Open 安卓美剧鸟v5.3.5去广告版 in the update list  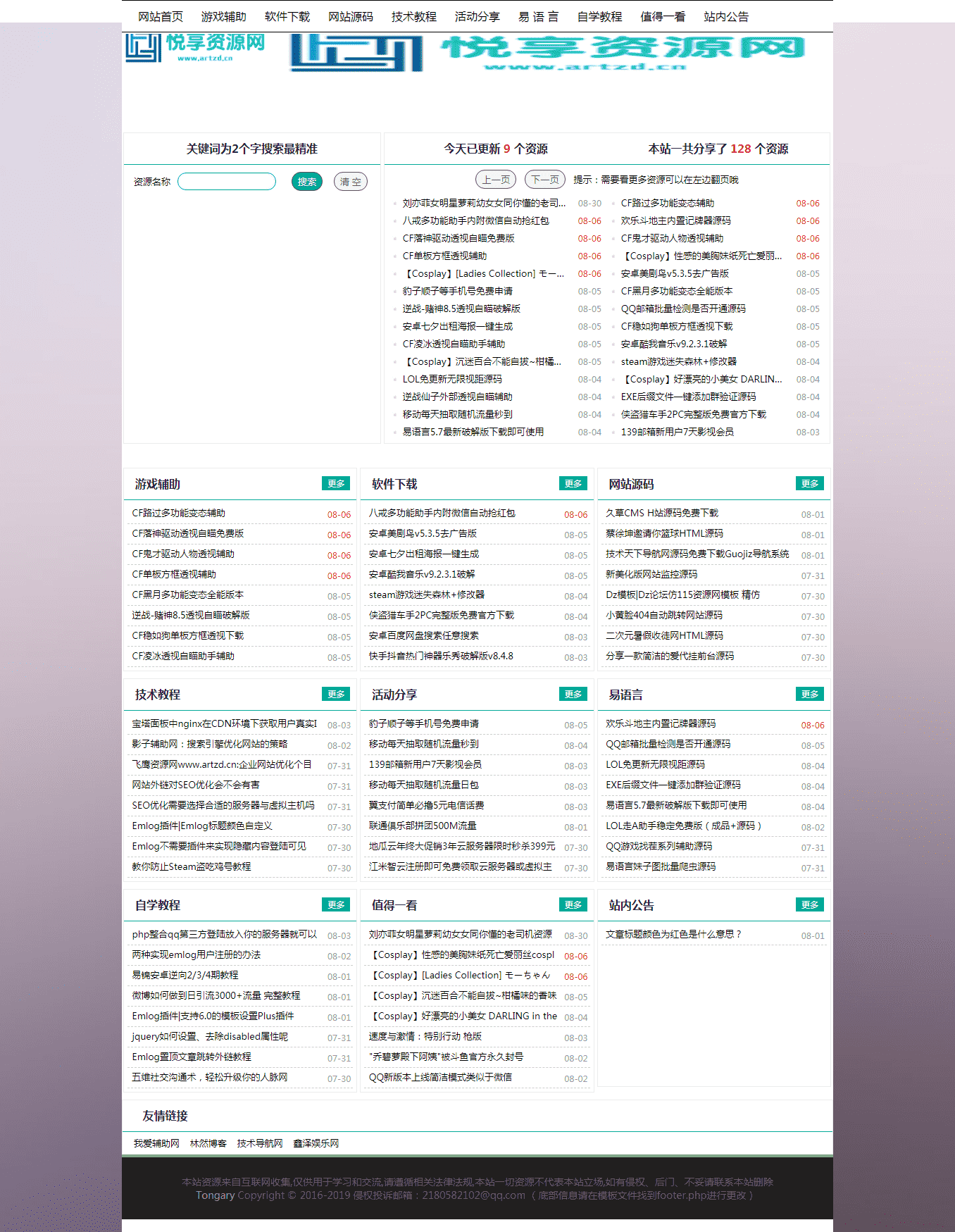(x=675, y=273)
